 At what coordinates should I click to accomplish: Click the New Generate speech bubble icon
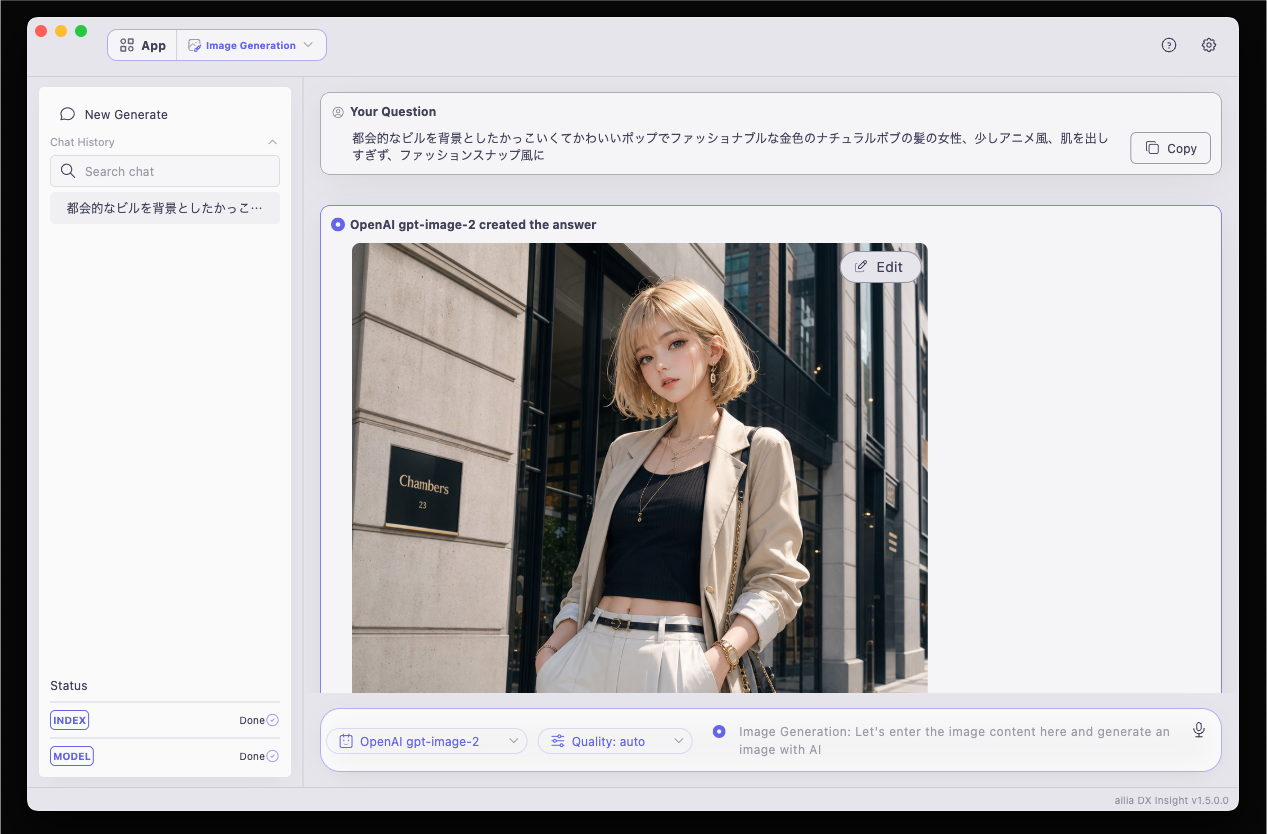coord(68,114)
